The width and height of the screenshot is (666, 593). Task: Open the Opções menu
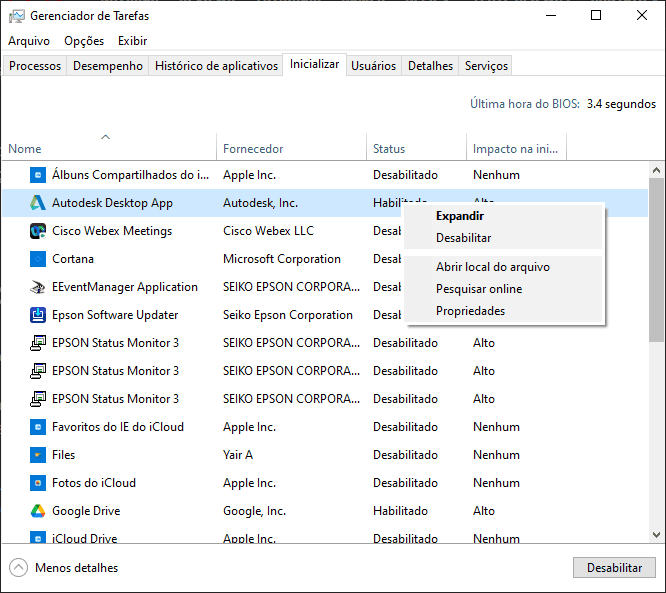pos(84,41)
